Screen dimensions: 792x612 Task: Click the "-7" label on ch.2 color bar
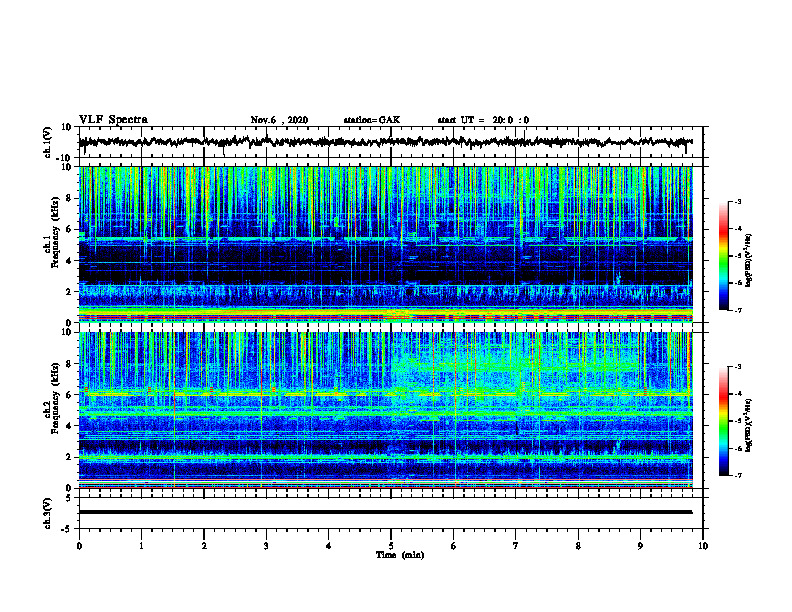click(738, 475)
